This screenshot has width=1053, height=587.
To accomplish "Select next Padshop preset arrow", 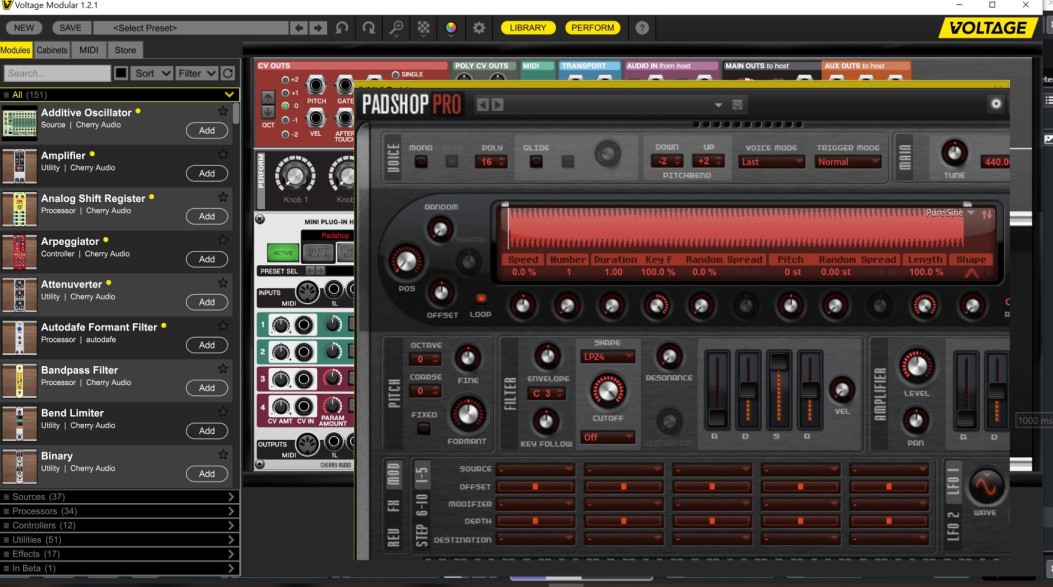I will [498, 105].
